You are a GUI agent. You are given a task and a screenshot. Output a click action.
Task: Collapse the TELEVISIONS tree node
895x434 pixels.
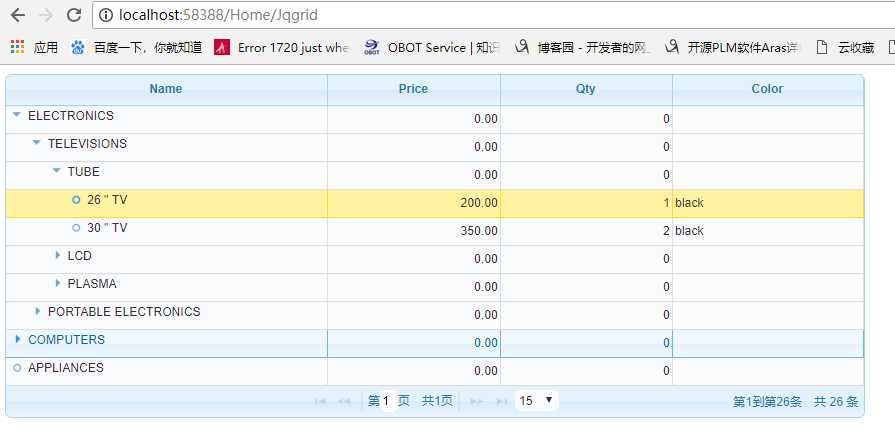tap(37, 143)
